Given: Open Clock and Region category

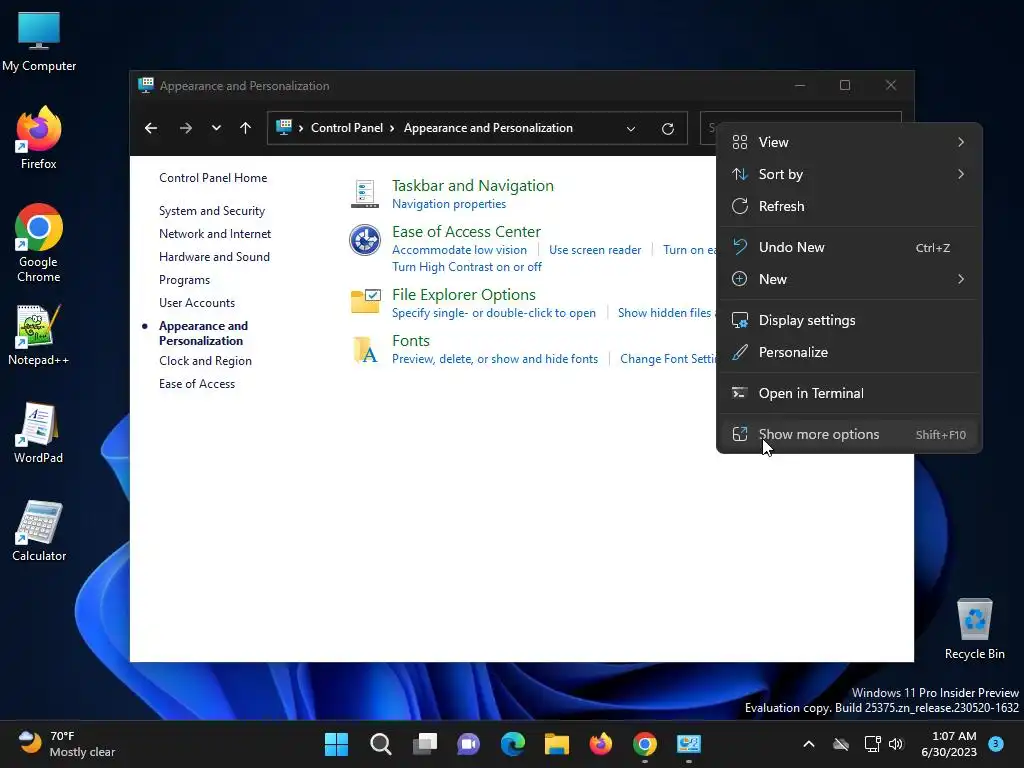Looking at the screenshot, I should coord(205,360).
